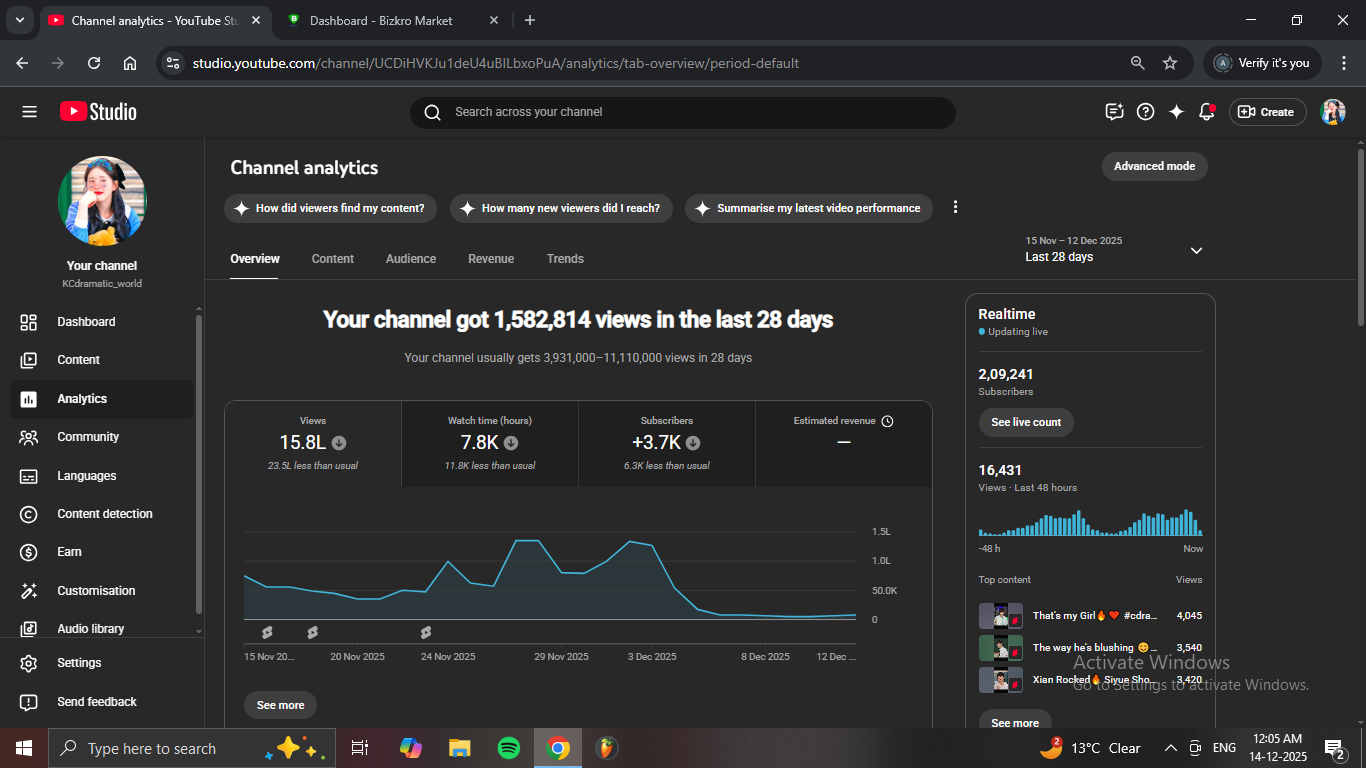This screenshot has width=1366, height=768.
Task: Open the hamburger navigation menu
Action: [29, 112]
